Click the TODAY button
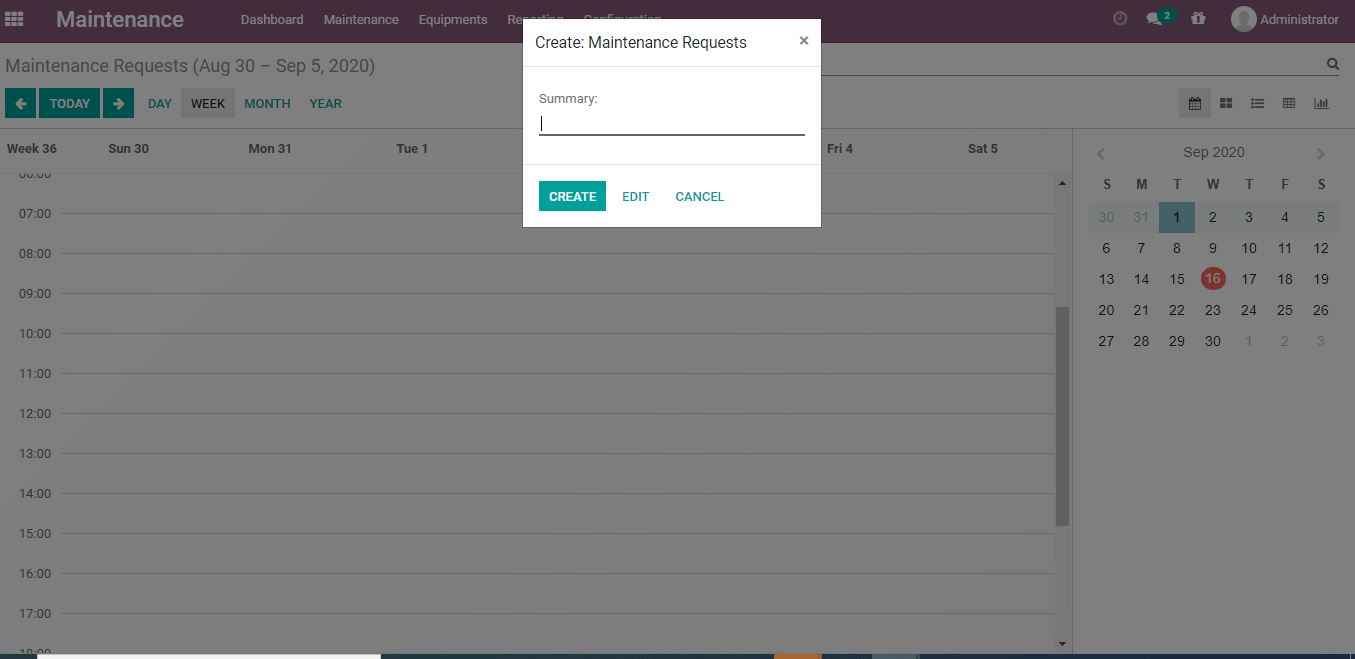The image size is (1355, 659). click(69, 103)
